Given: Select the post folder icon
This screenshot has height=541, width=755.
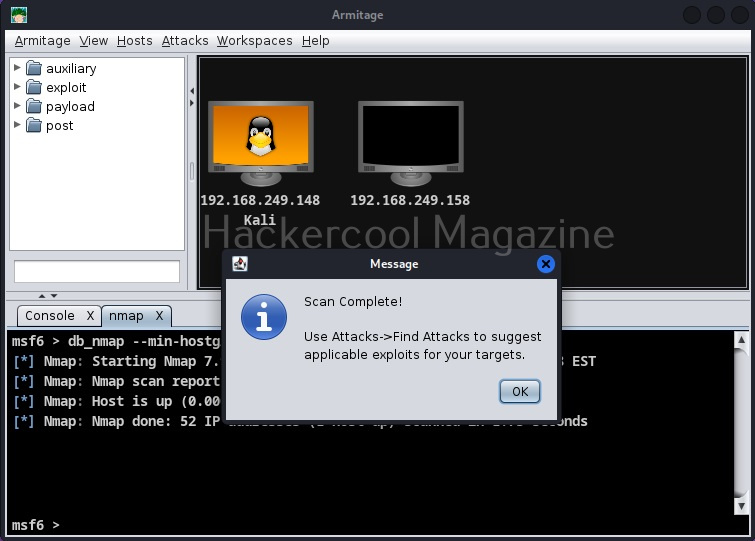Looking at the screenshot, I should 34,125.
